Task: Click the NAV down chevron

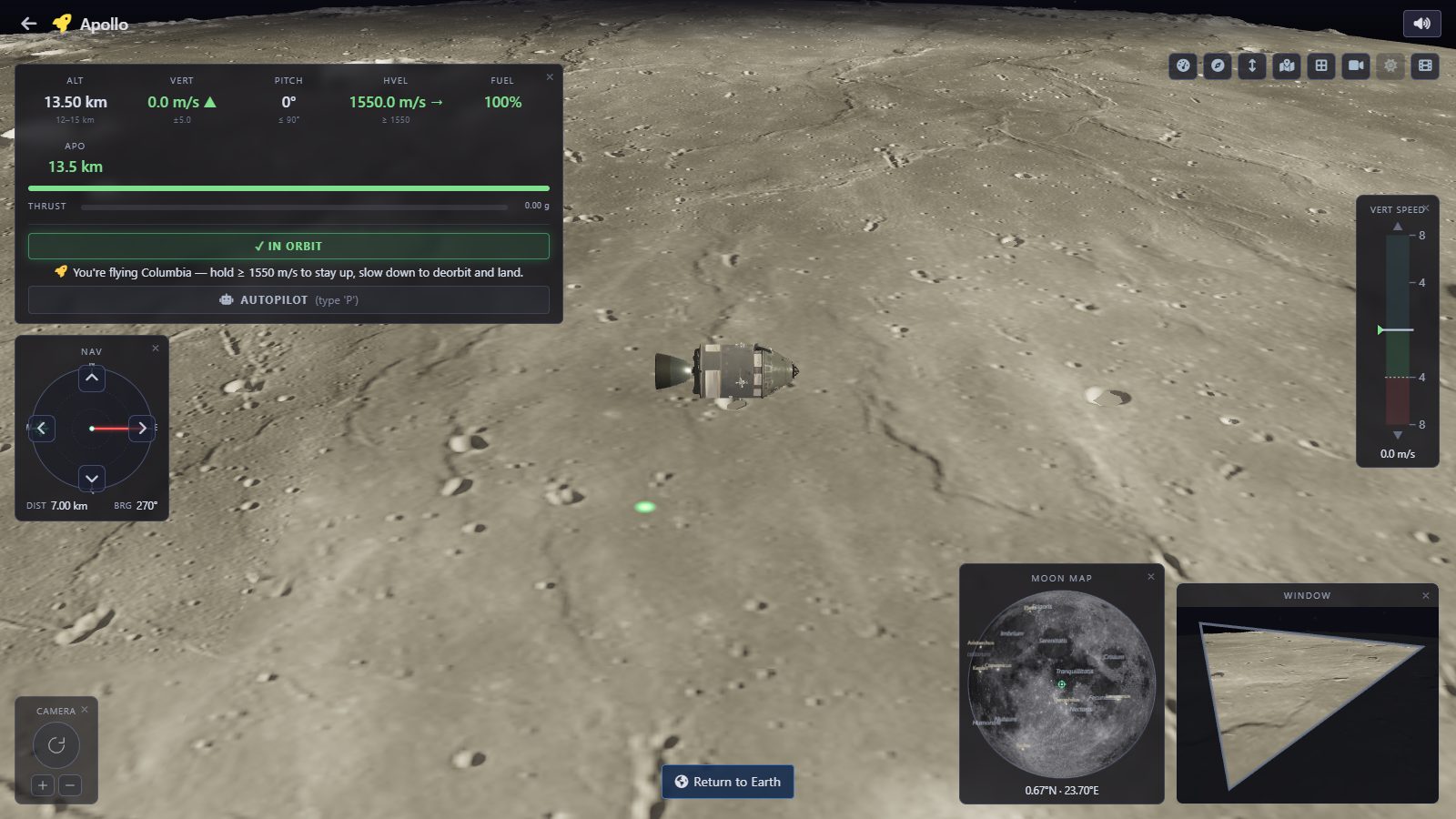Action: [92, 478]
